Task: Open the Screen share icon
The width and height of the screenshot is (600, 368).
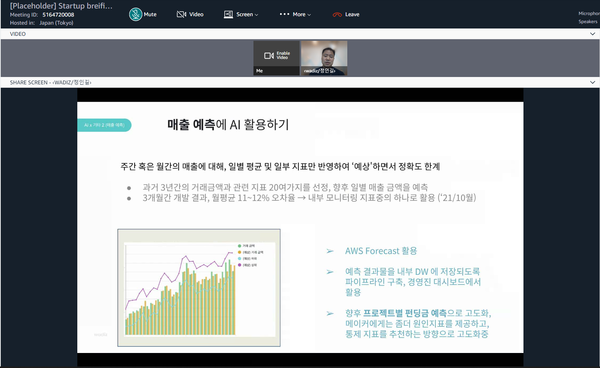Action: tap(228, 15)
